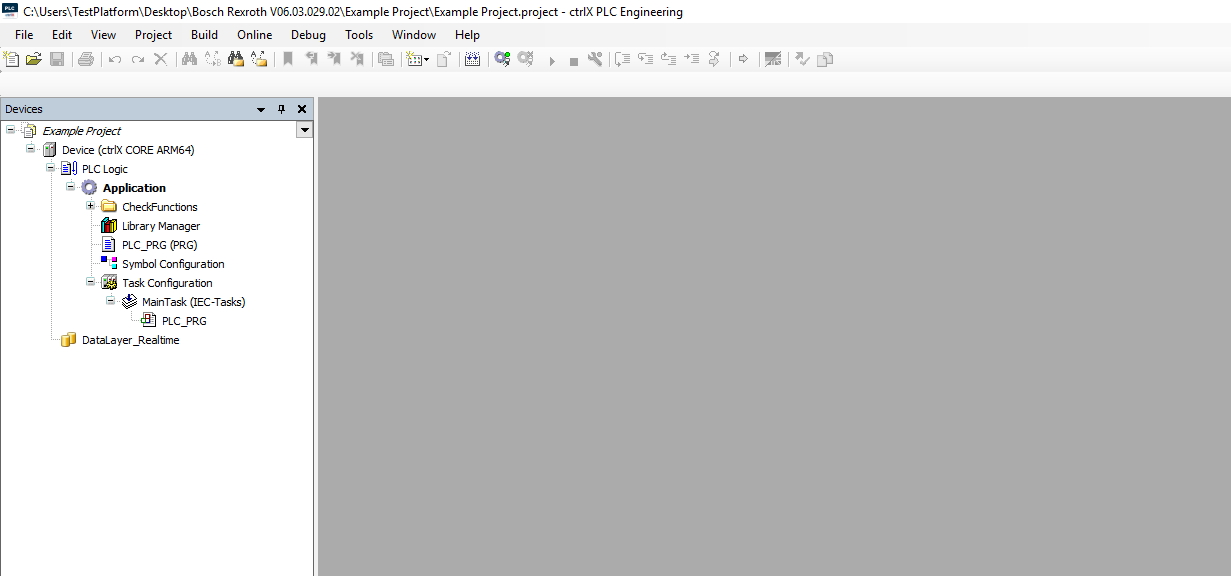Click the Toggle Bookmark icon in toolbar

288,60
